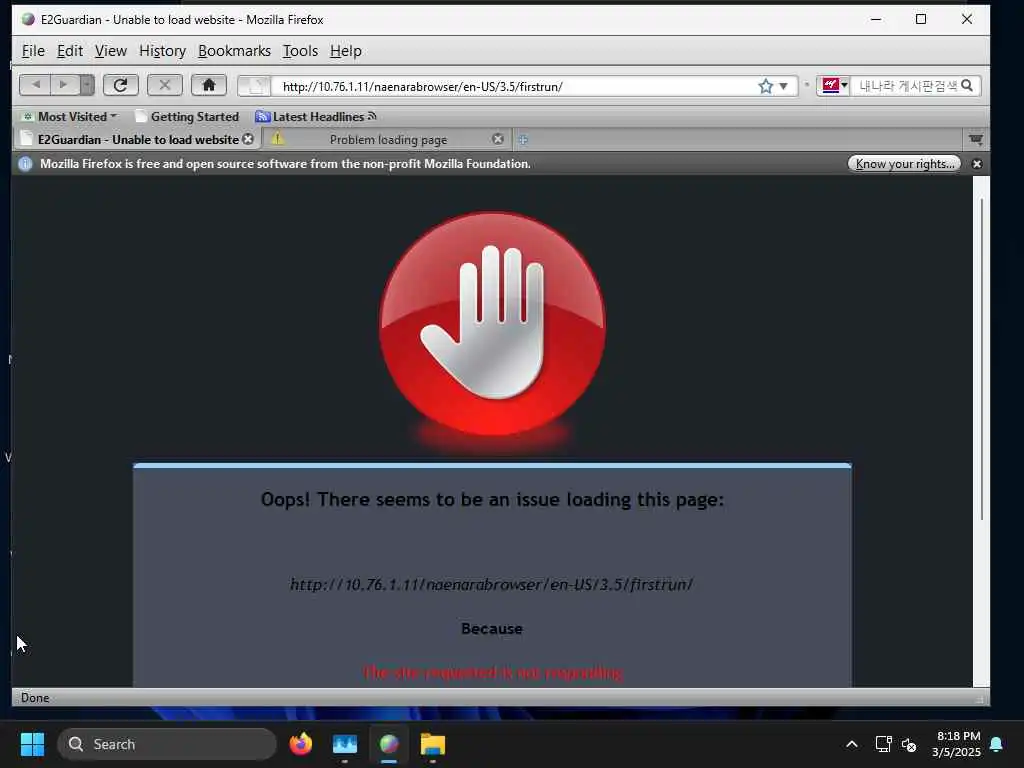Screen dimensions: 1024x768
Task: Open the Edit menu
Action: coord(70,51)
